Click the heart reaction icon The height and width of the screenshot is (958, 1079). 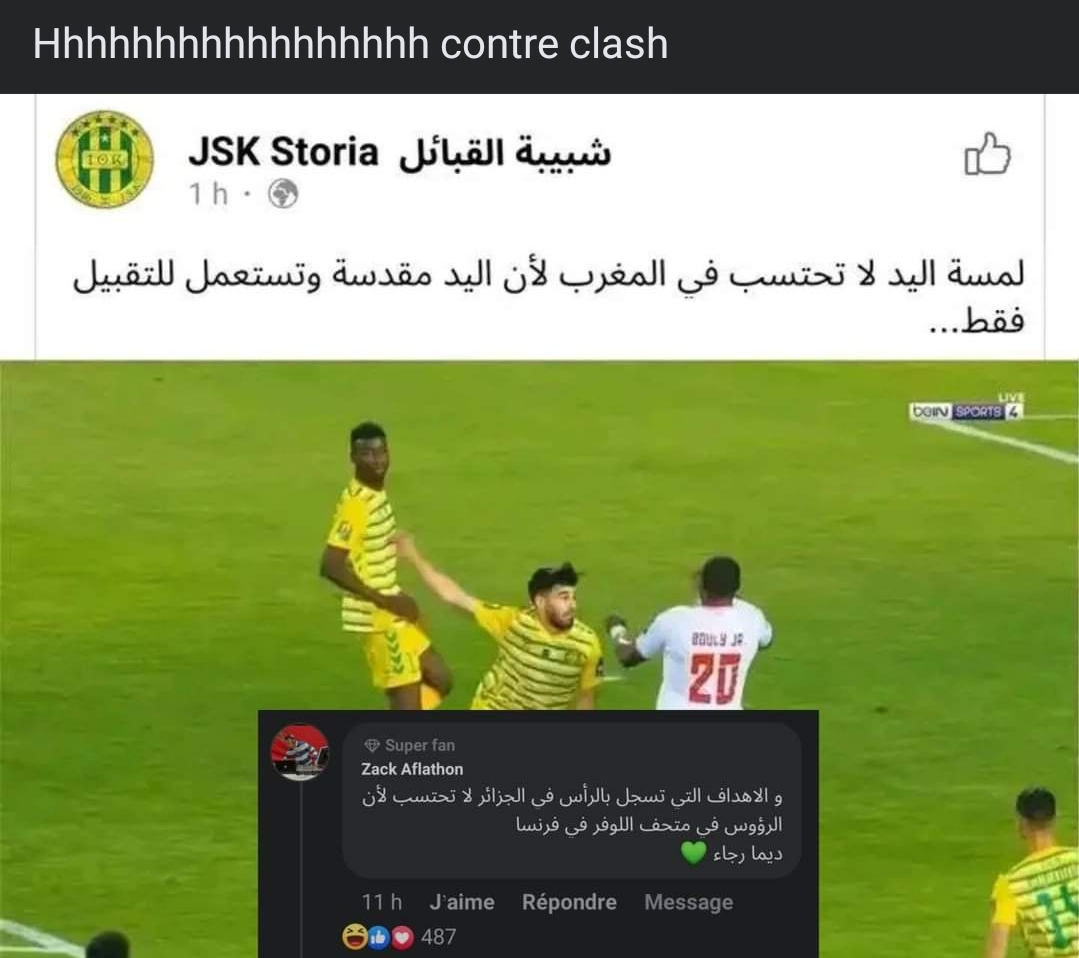coord(403,937)
